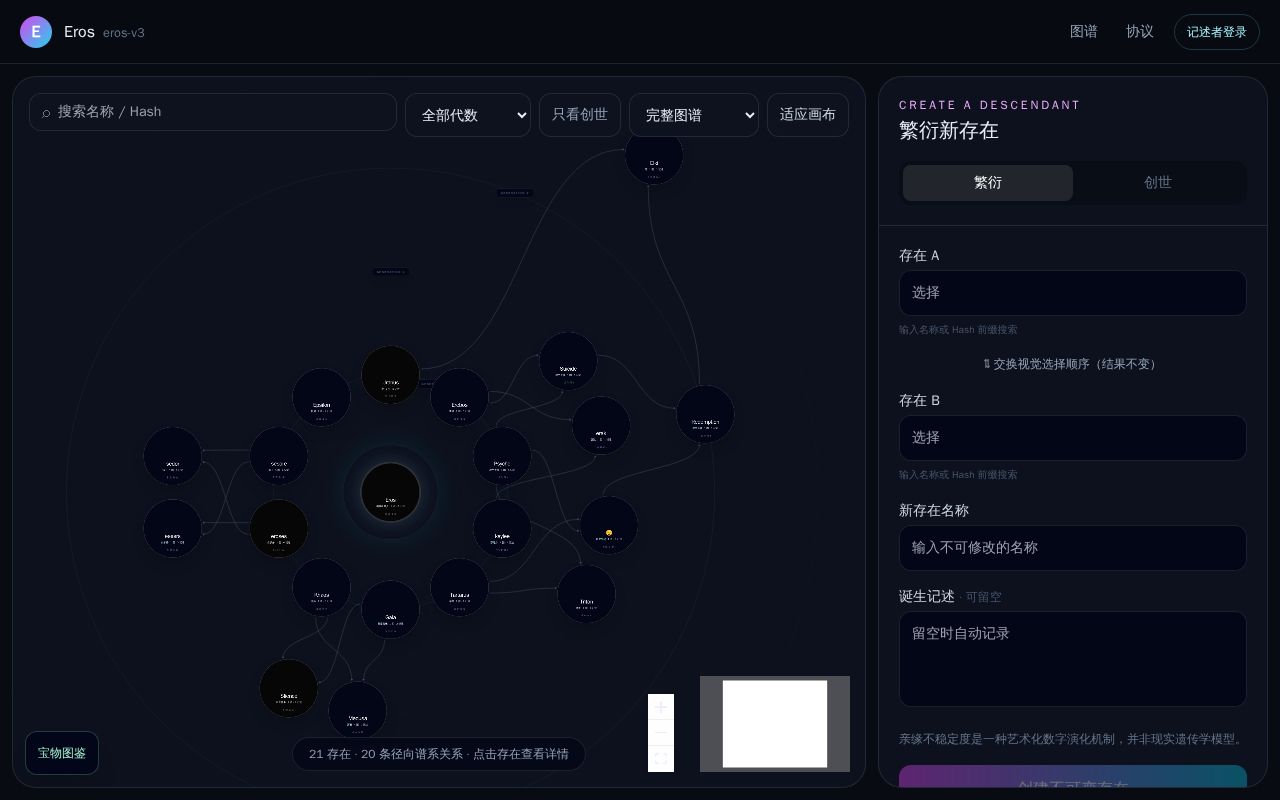Zoom out on the graph canvas
1280x800 pixels.
(x=661, y=733)
